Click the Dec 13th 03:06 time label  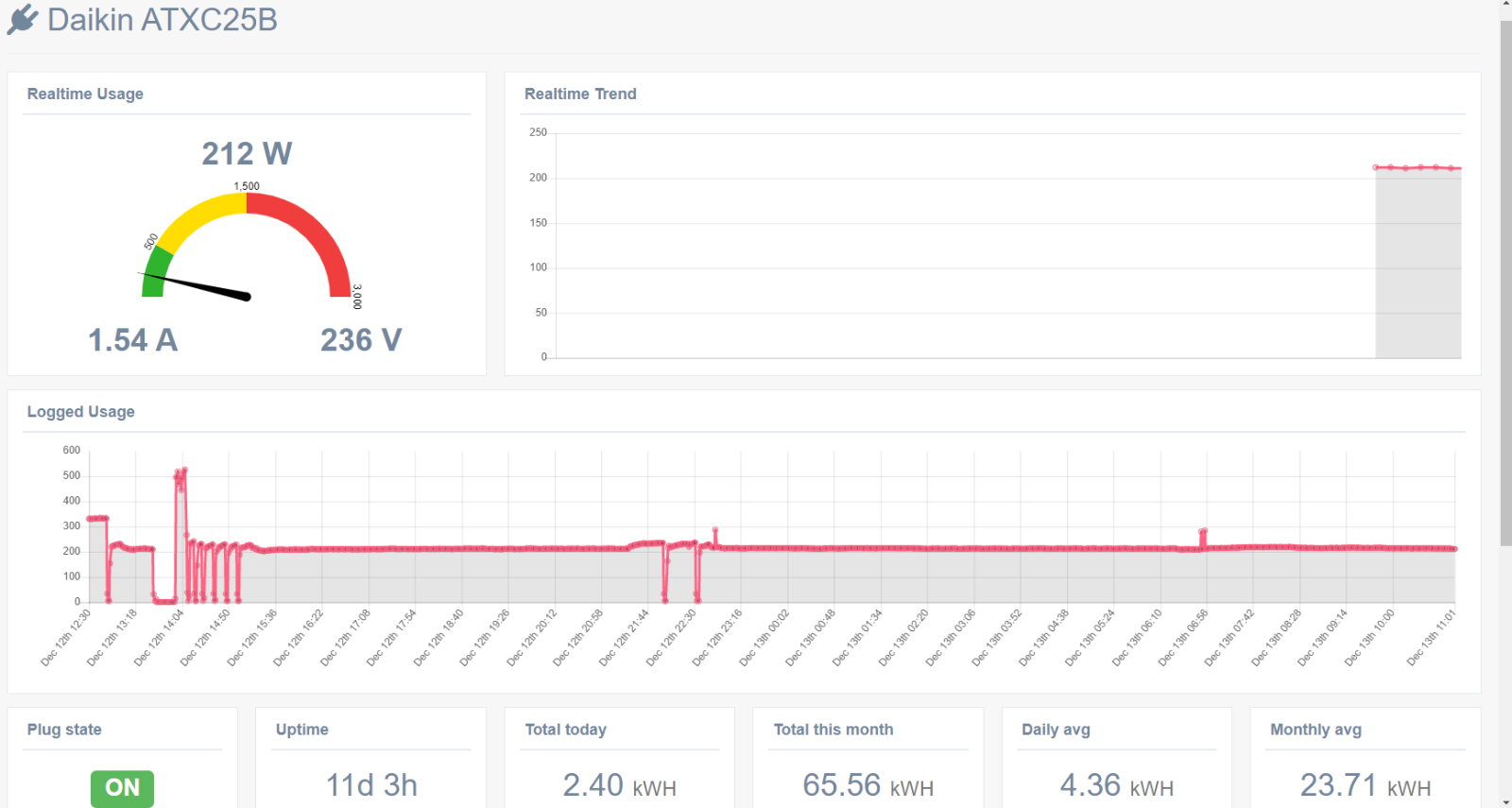pyautogui.click(x=951, y=638)
